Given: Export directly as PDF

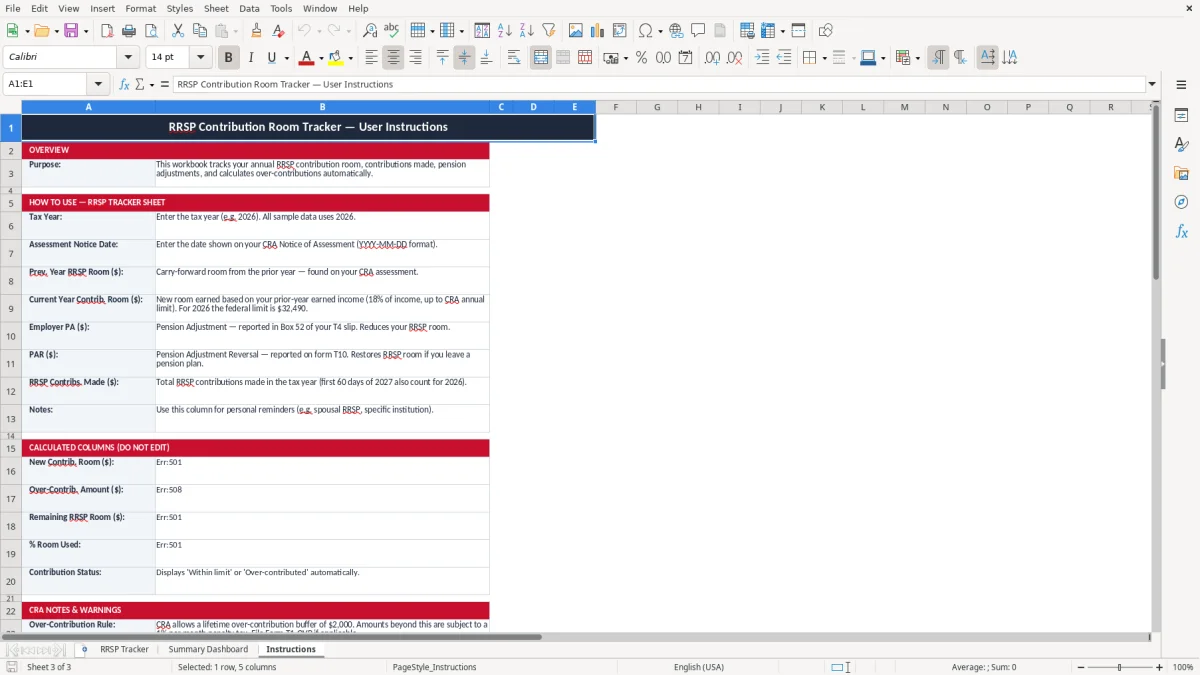Looking at the screenshot, I should tap(107, 31).
